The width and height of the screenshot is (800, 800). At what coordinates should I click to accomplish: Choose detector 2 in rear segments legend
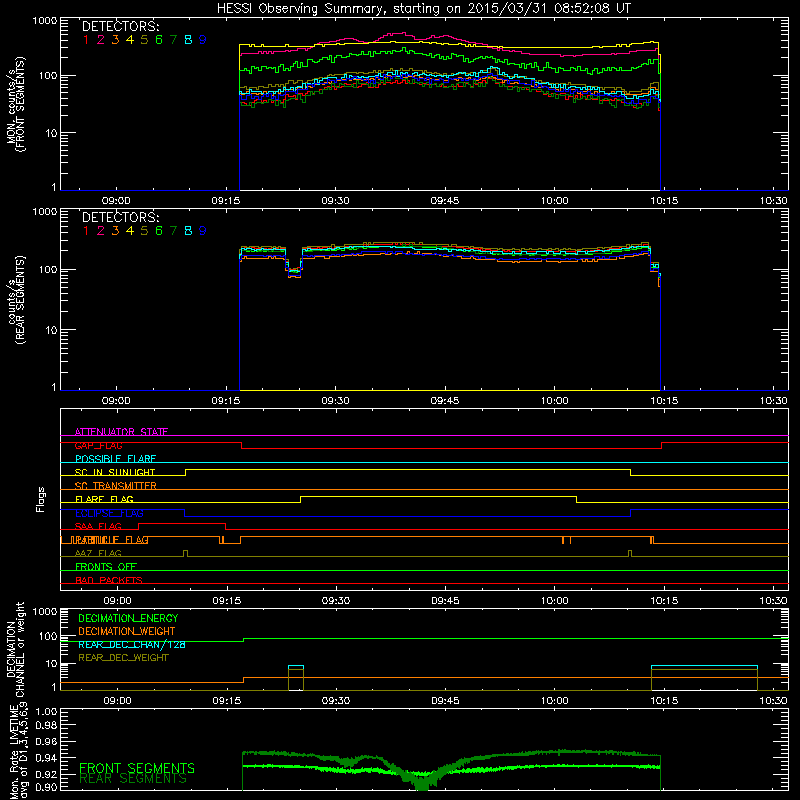click(x=101, y=231)
